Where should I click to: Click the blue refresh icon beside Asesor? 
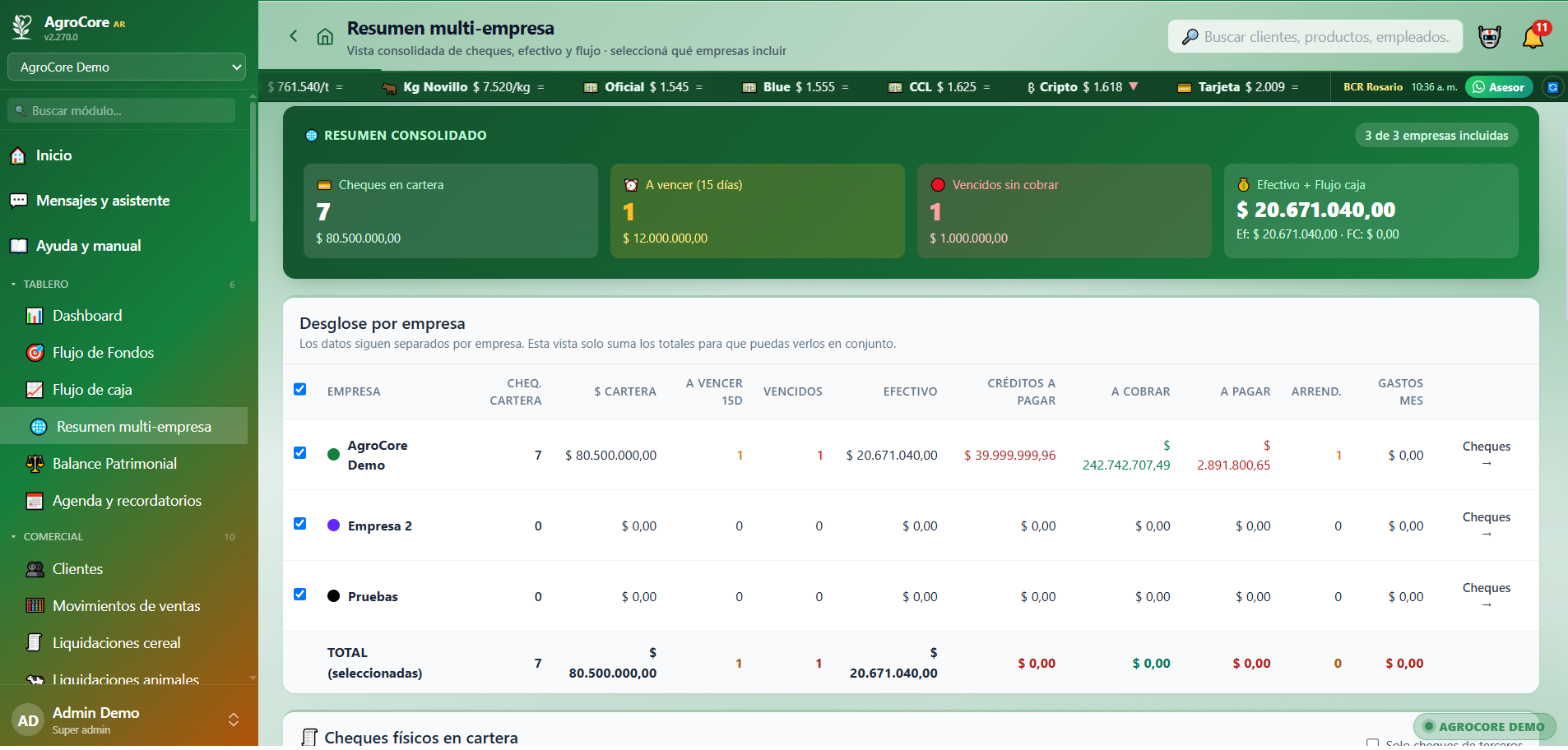[x=1552, y=87]
